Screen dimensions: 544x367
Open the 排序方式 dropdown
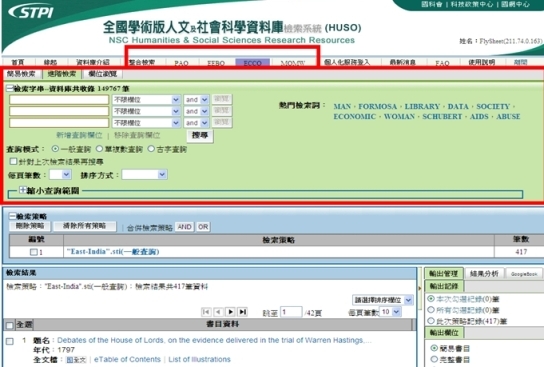[144, 174]
